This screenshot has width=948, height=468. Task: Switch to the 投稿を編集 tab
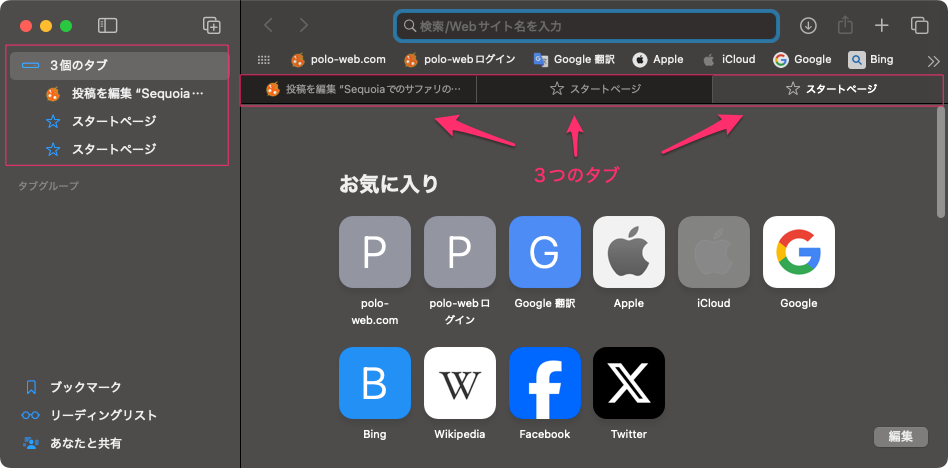point(358,90)
